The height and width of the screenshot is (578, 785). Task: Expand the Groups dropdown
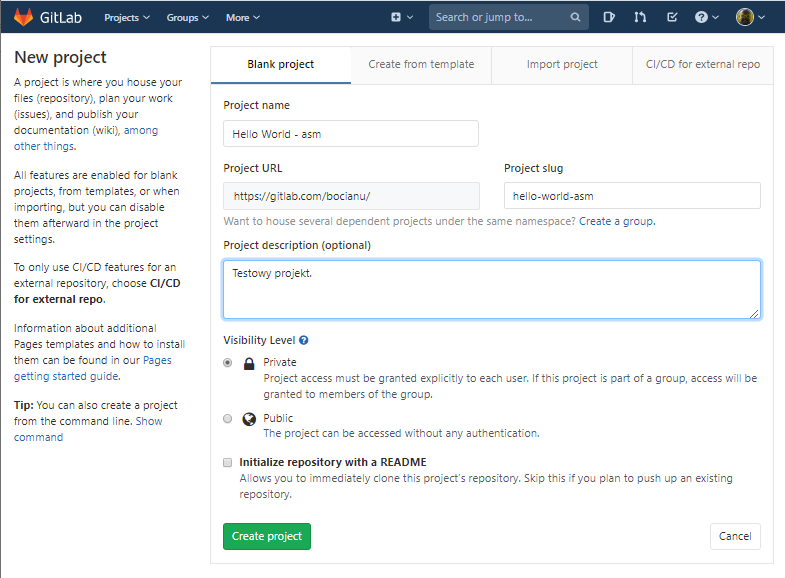pos(187,18)
